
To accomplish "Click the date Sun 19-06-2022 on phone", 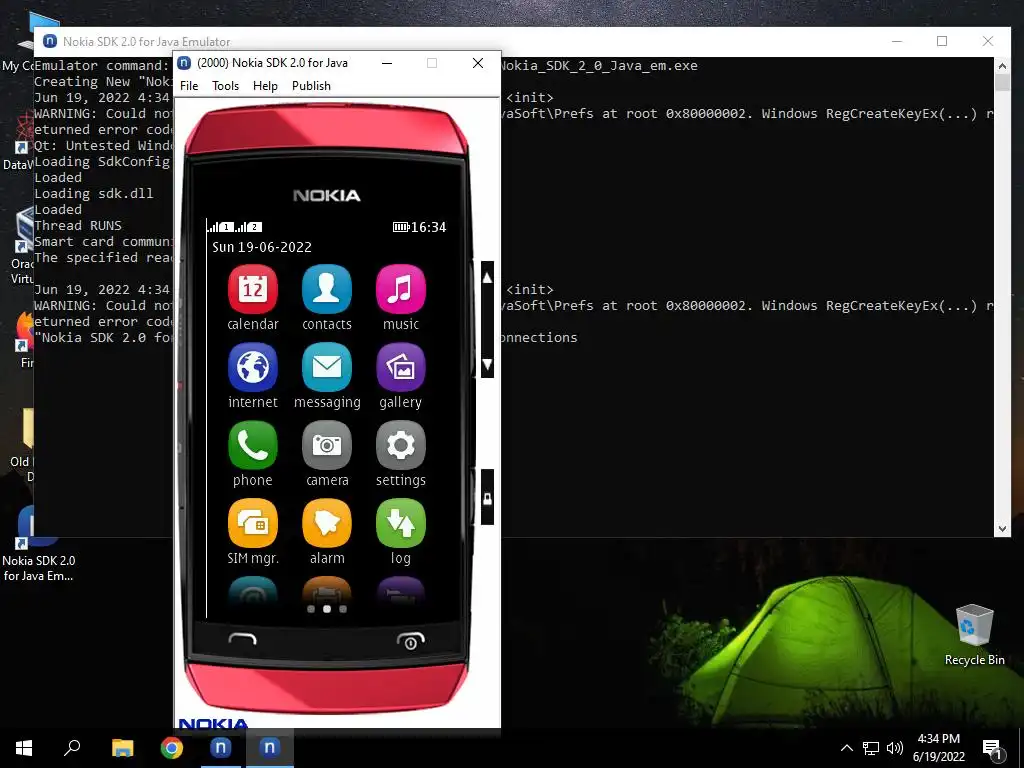I will point(262,247).
